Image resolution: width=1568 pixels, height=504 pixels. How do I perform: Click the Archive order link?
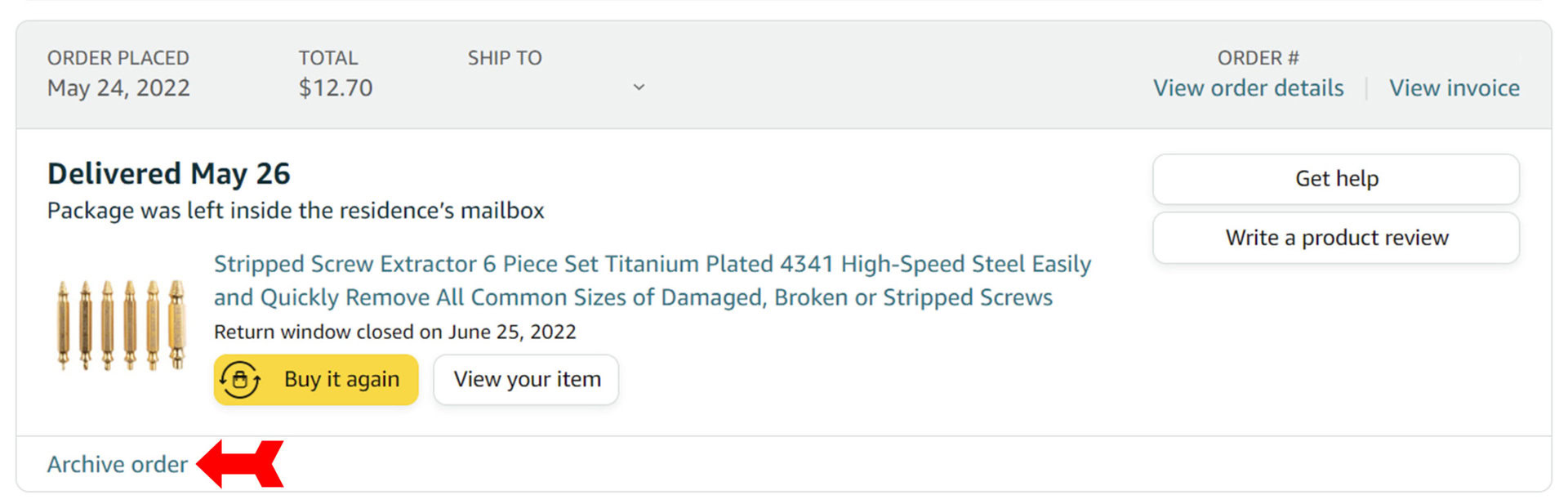(x=117, y=465)
